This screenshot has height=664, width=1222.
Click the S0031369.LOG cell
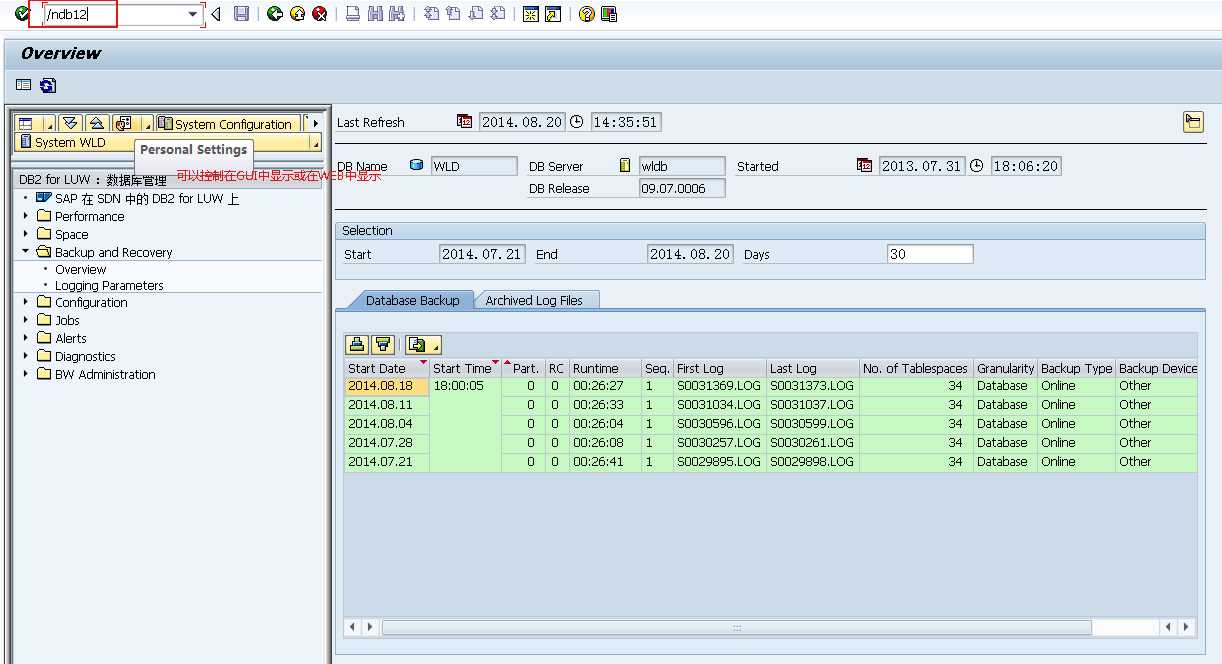(720, 386)
